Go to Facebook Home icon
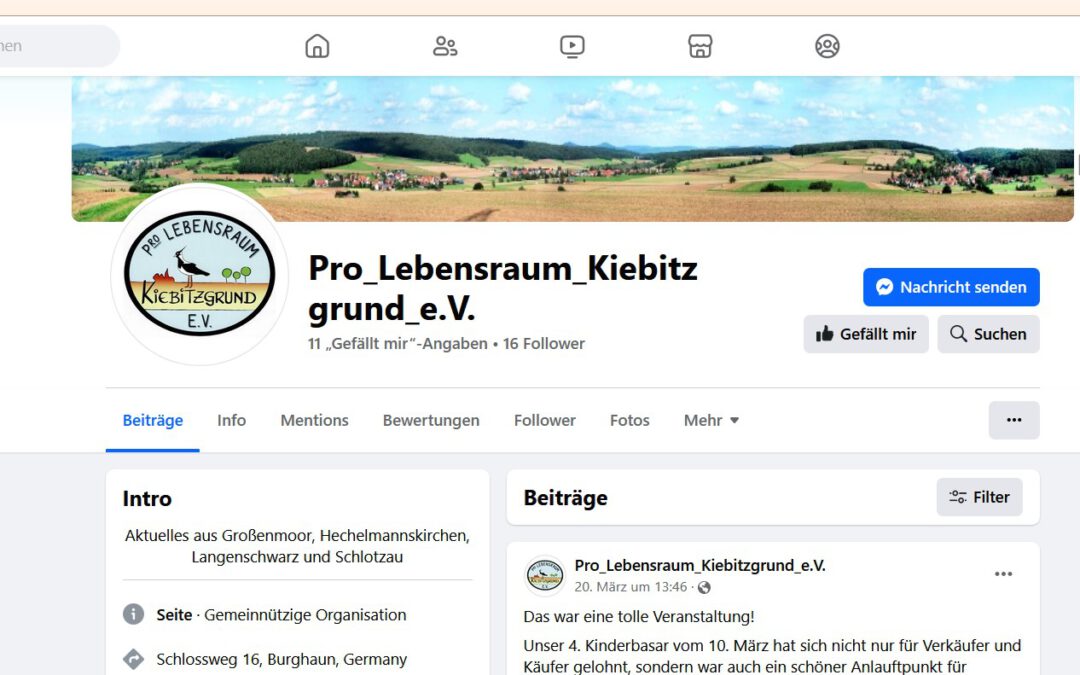 click(x=317, y=46)
